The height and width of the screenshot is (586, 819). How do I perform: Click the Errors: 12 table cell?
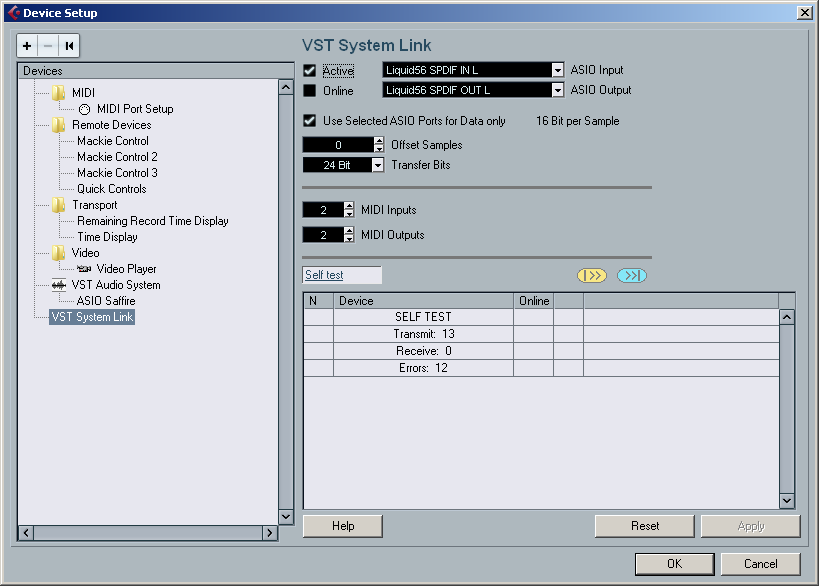pos(424,368)
